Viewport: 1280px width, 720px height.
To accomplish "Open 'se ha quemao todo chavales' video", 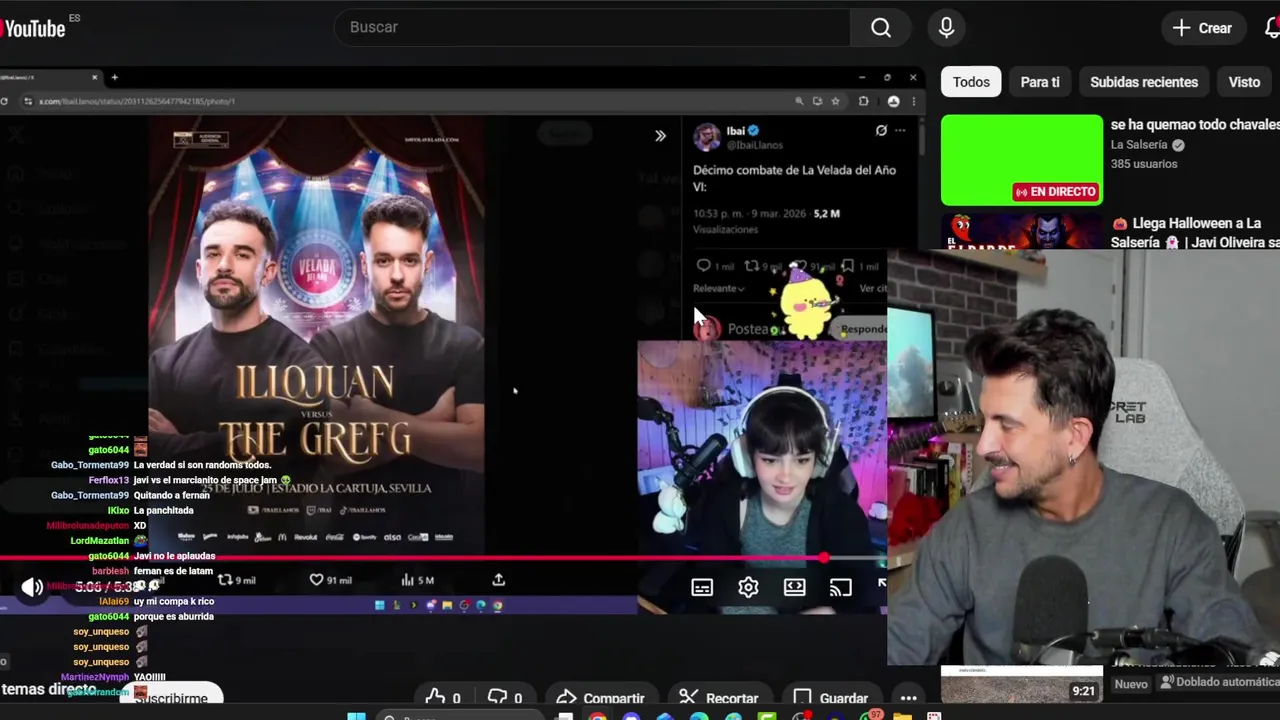I will pos(1195,124).
